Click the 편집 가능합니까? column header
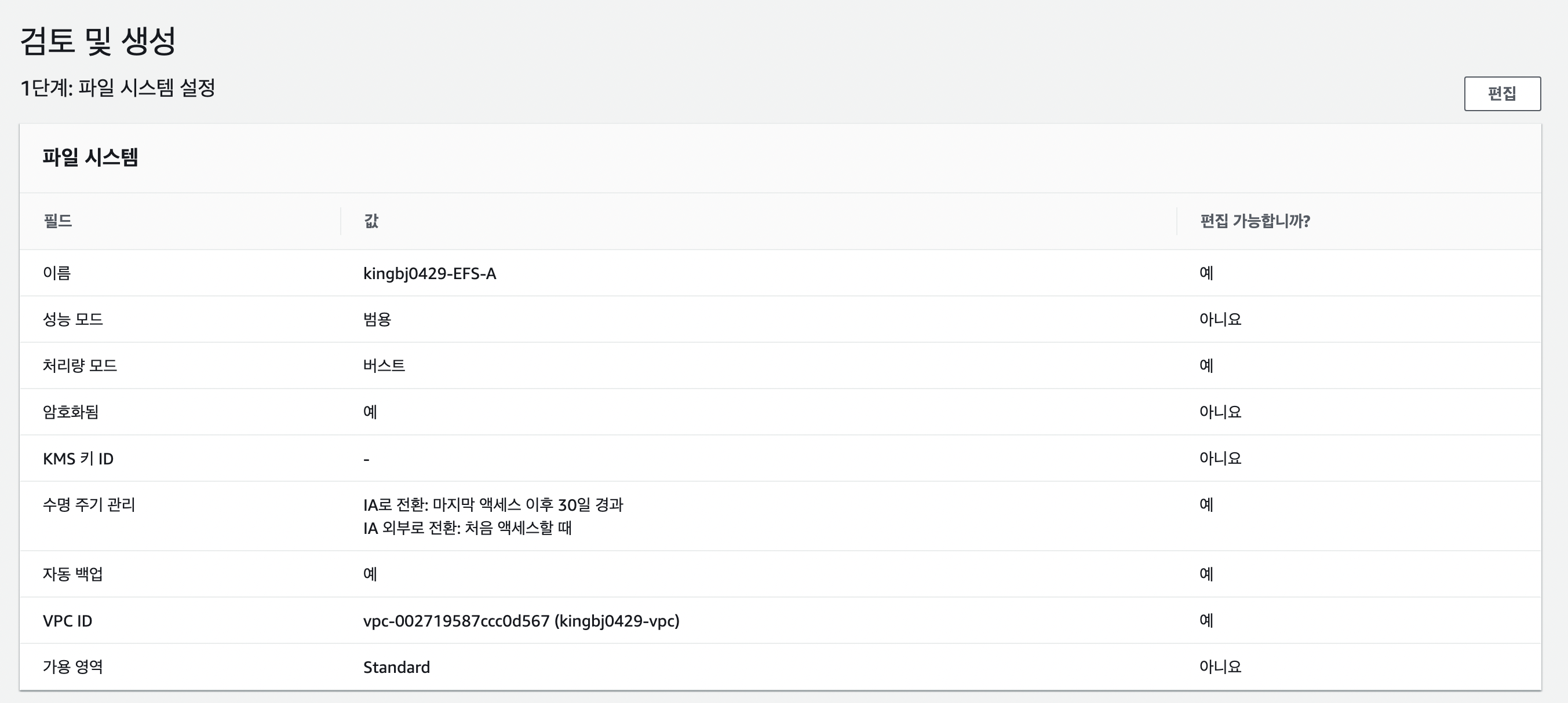Viewport: 1568px width, 703px height. click(1254, 220)
